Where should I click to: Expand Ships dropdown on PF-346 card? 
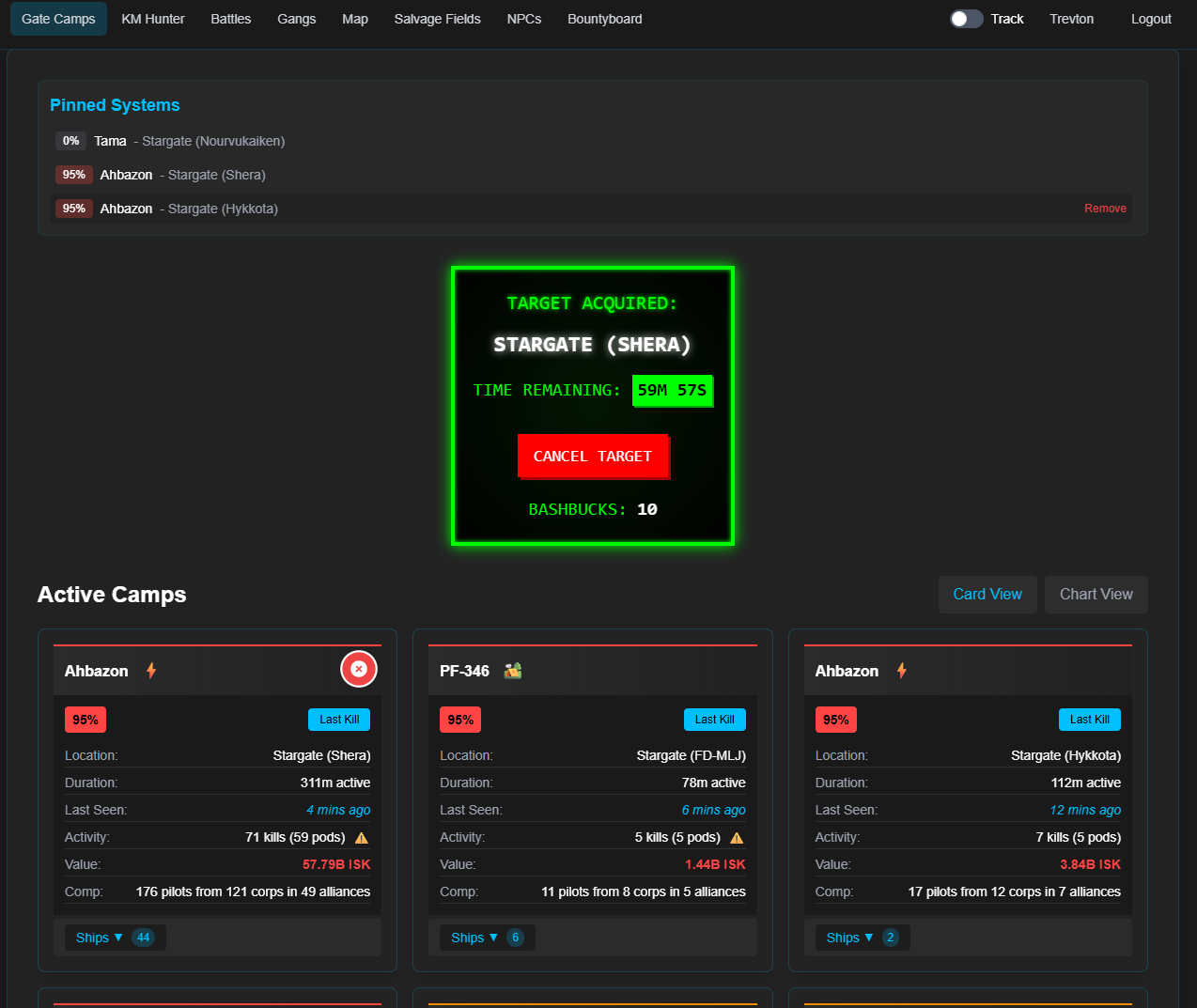point(474,938)
